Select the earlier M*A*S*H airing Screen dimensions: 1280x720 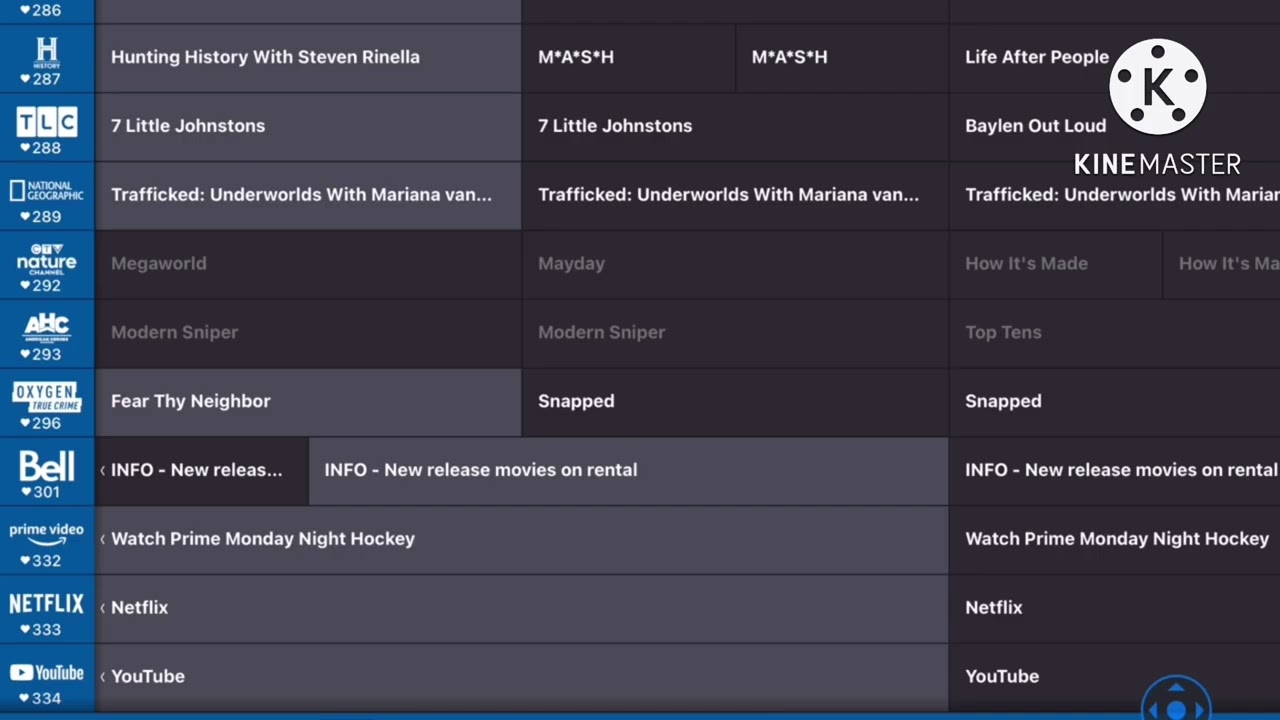pyautogui.click(x=628, y=57)
